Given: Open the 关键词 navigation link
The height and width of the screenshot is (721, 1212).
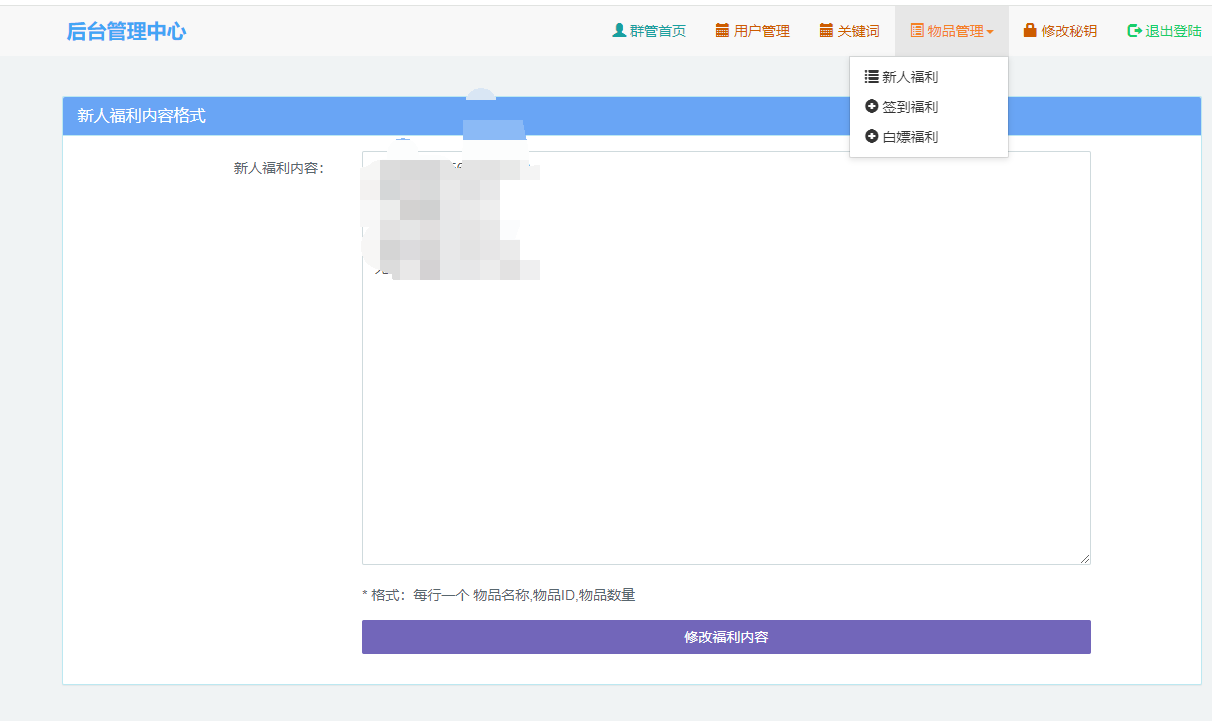Looking at the screenshot, I should [x=858, y=31].
